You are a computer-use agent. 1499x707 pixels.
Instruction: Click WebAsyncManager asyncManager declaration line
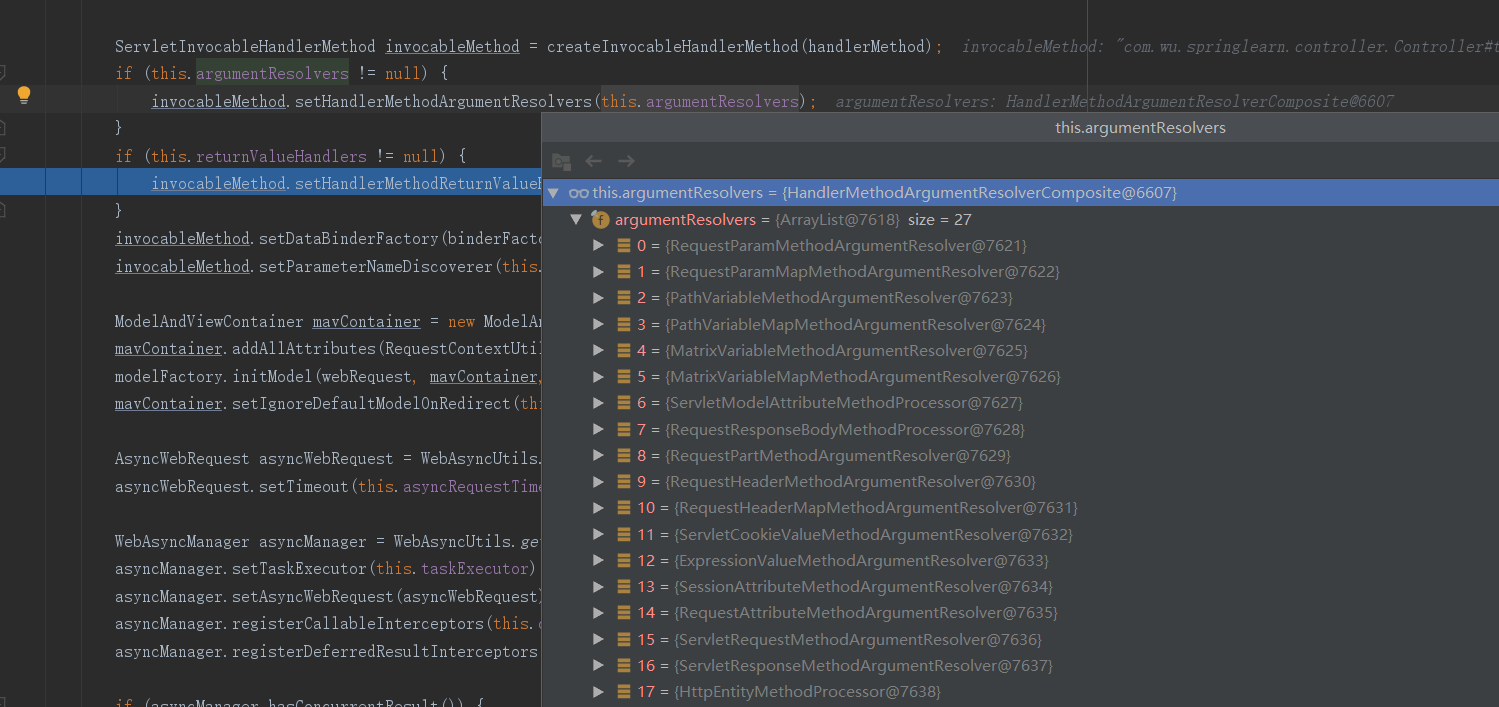tap(328, 542)
